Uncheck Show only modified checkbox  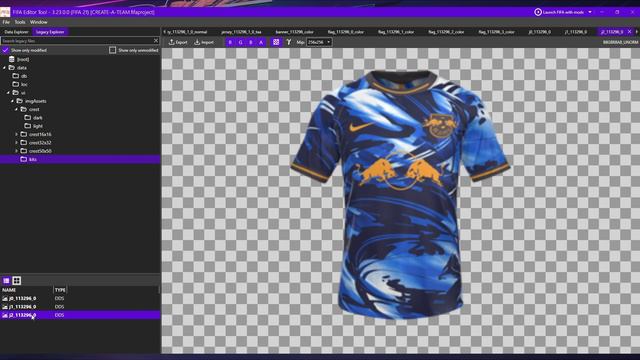[x=5, y=50]
